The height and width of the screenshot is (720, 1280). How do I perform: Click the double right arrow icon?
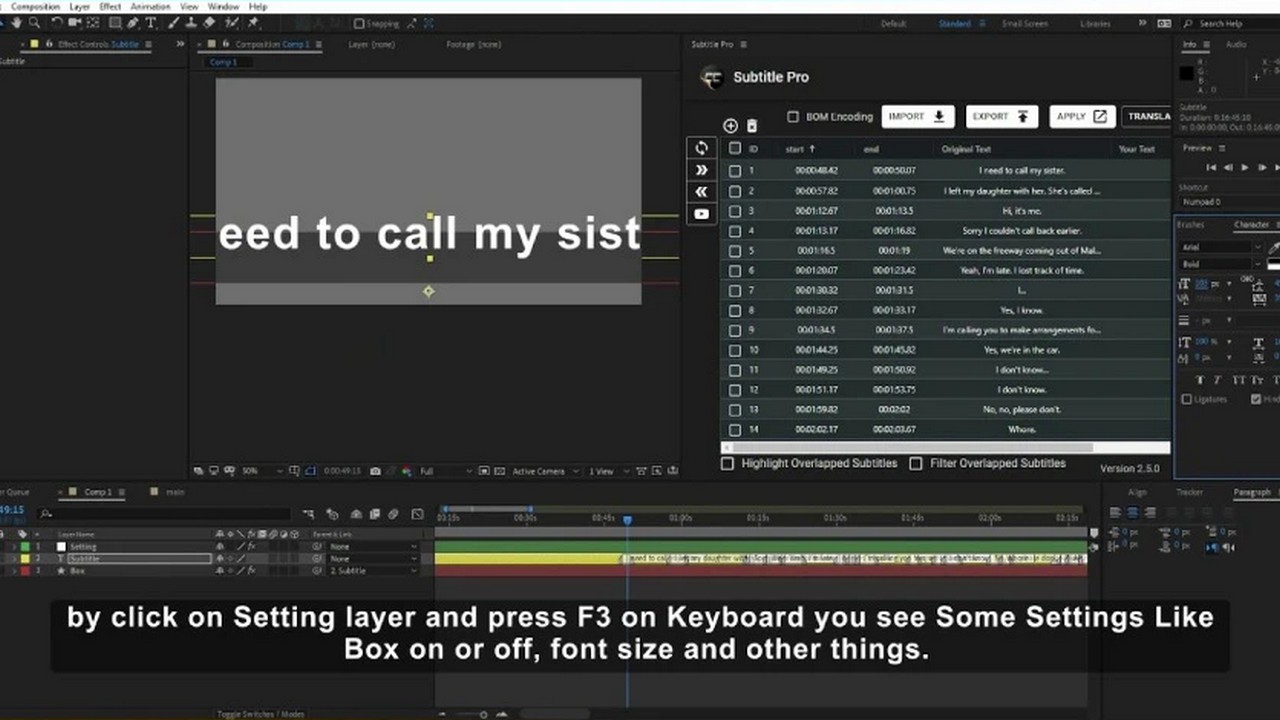pyautogui.click(x=701, y=170)
